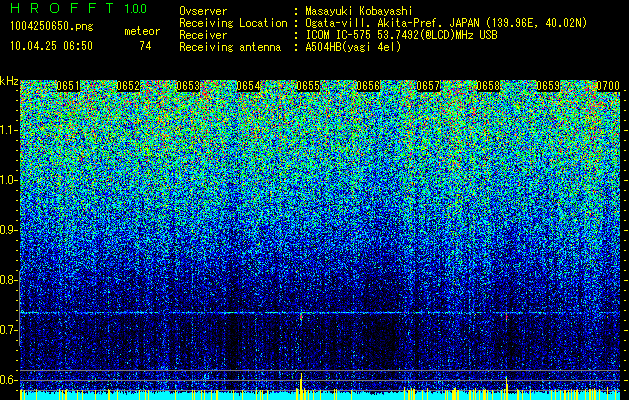Click the observer name Masayuki Kobayashi
629x400 pixels.
coord(359,11)
